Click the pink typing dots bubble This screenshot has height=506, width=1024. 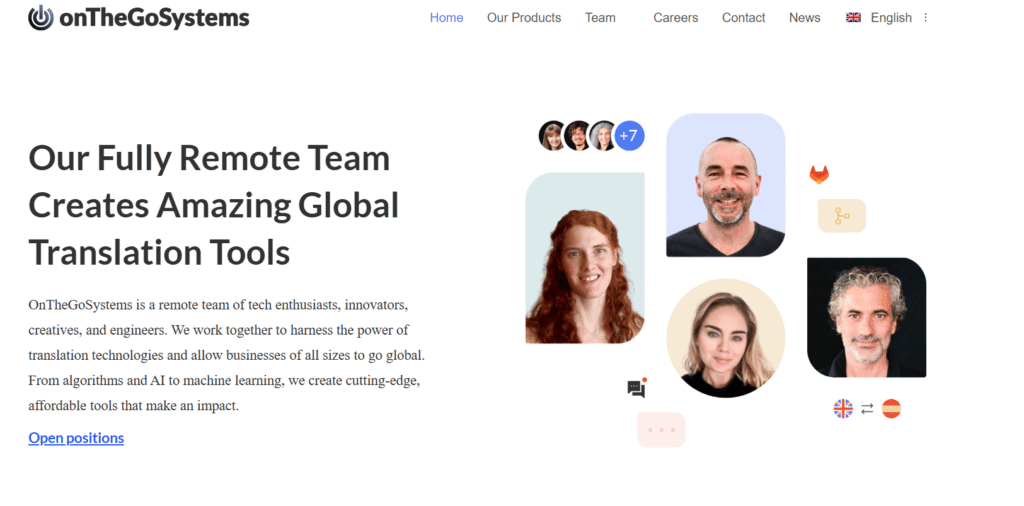point(662,430)
